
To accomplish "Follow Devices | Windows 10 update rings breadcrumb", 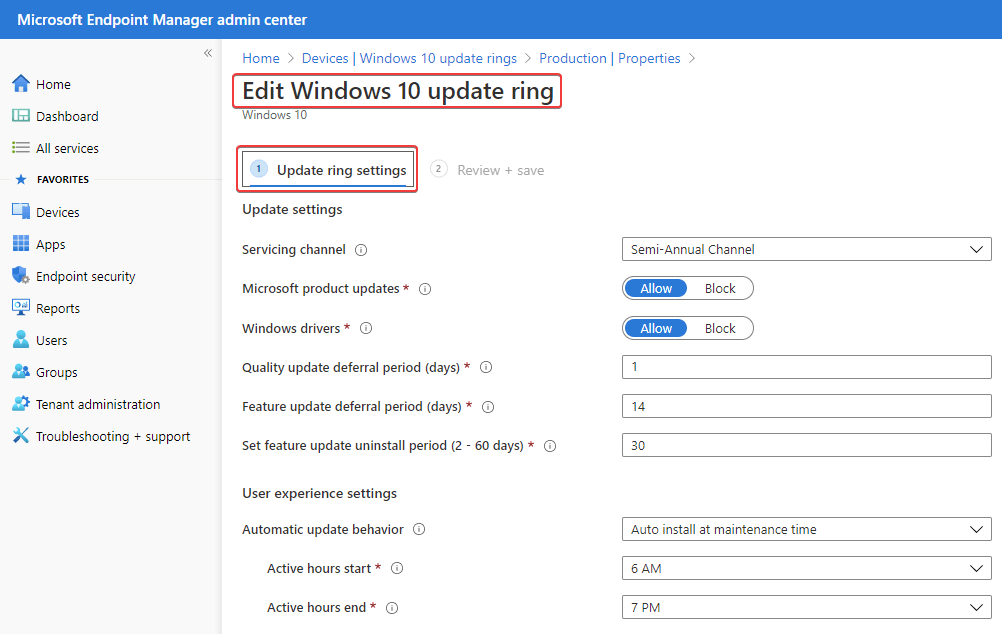I will tap(409, 58).
